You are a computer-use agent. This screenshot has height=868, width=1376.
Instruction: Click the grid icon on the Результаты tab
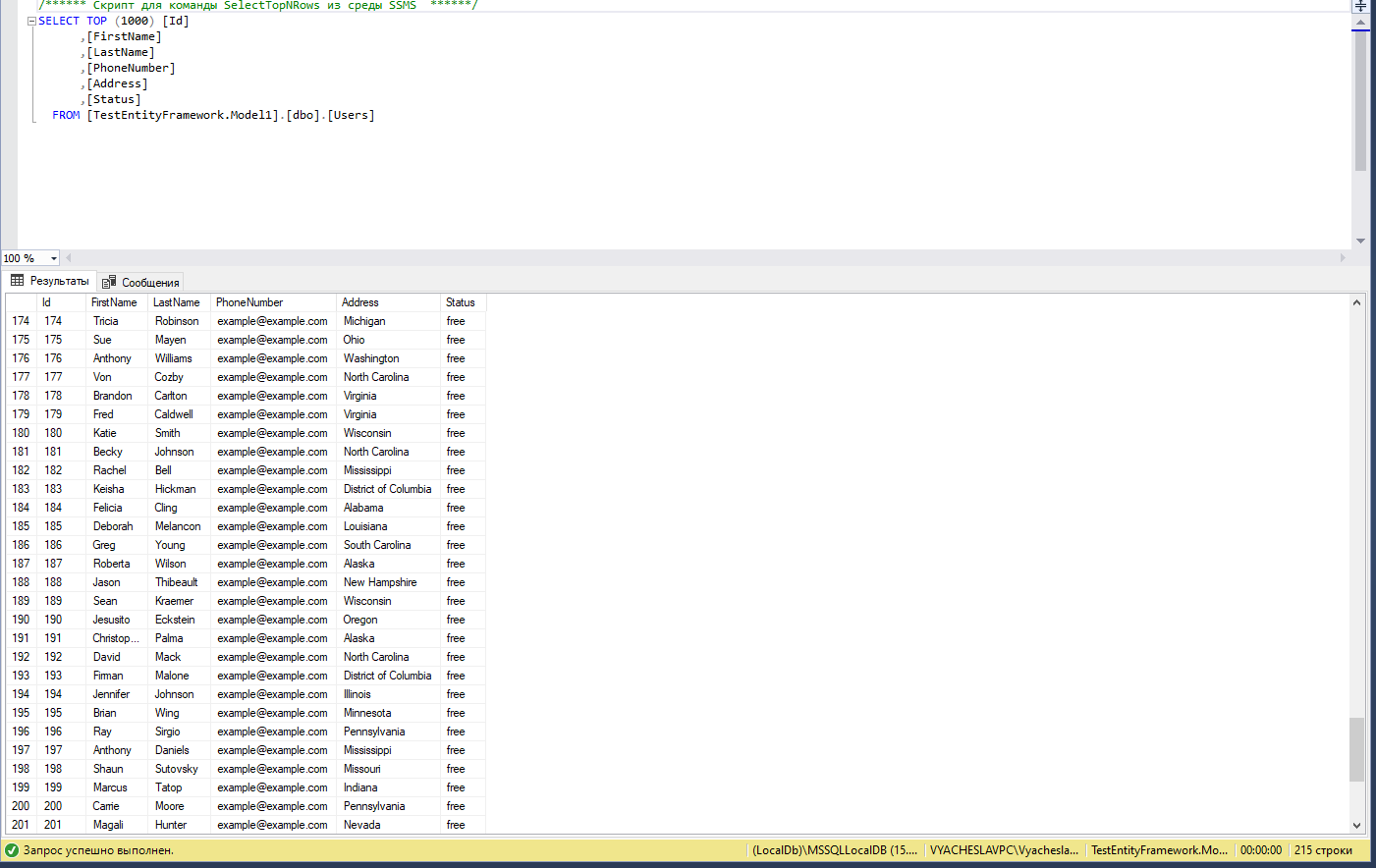pyautogui.click(x=17, y=281)
